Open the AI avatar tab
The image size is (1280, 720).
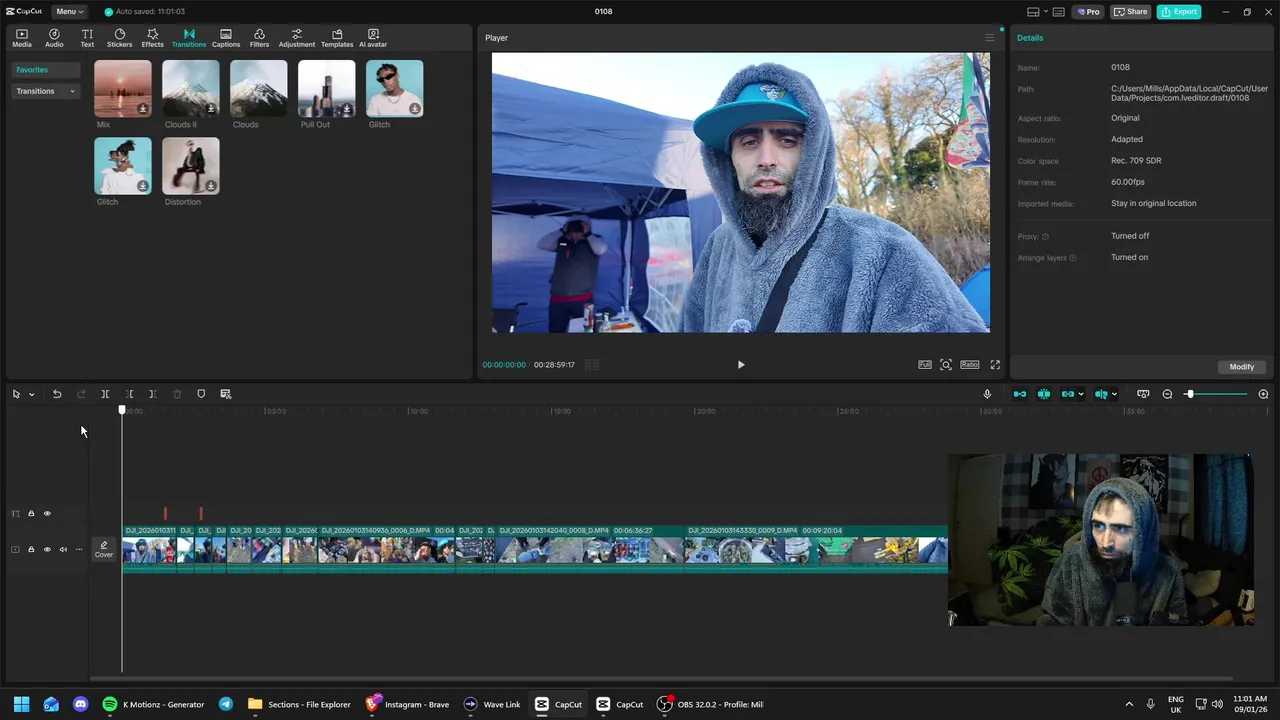tap(373, 38)
